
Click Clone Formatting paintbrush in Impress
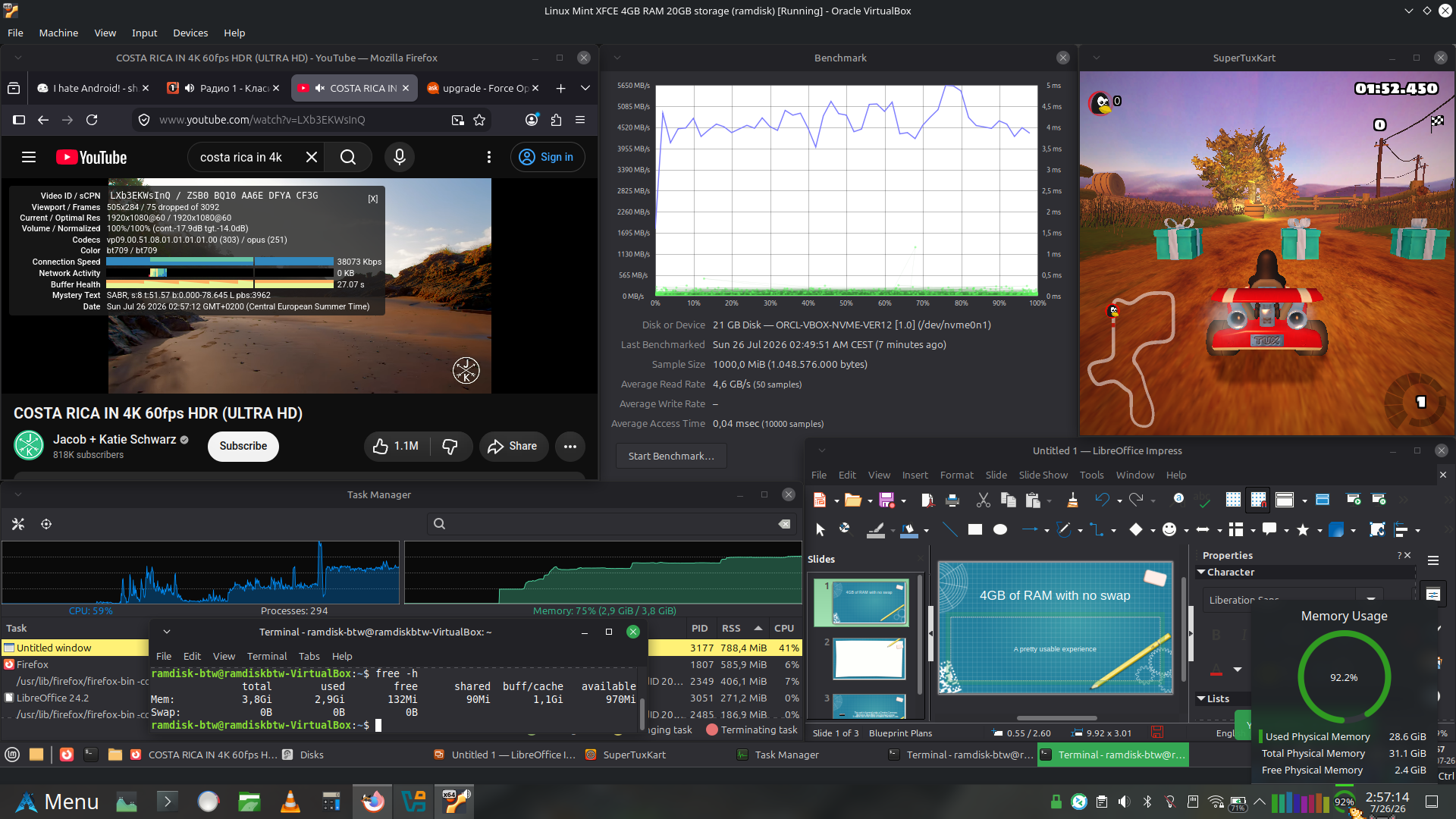point(1072,500)
